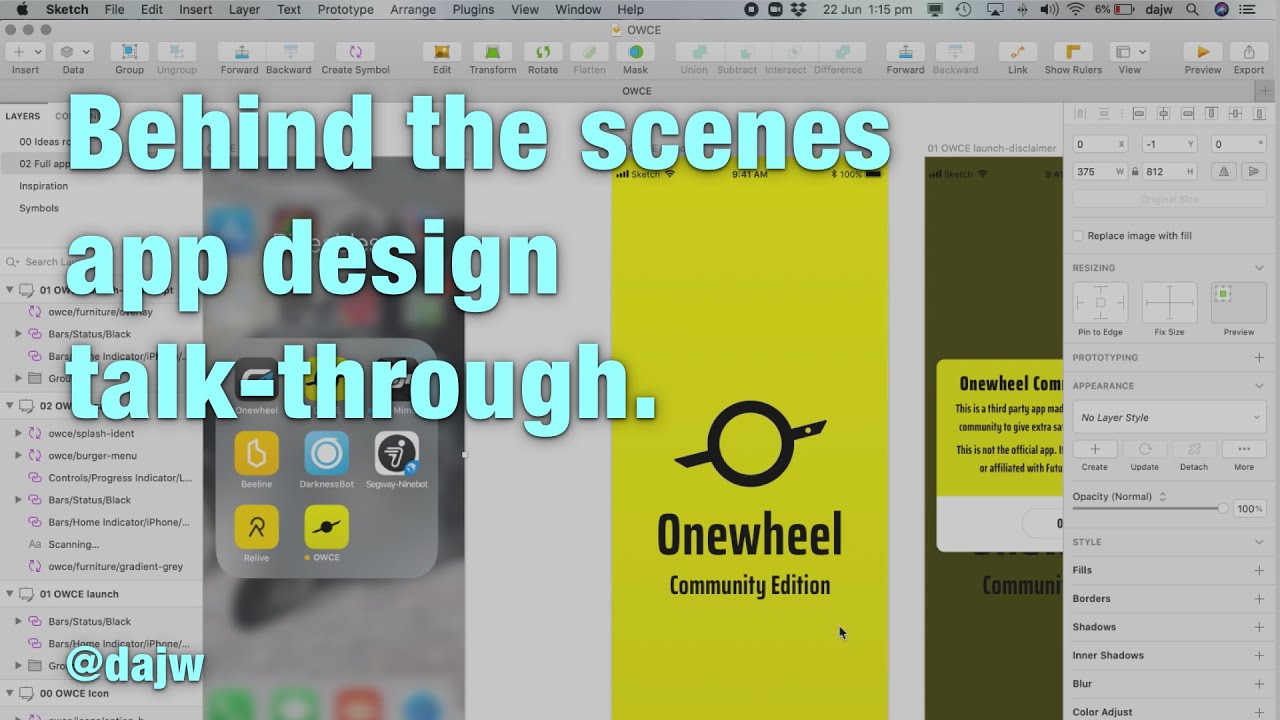This screenshot has width=1280, height=720.
Task: Toggle Show Rulers in the toolbar
Action: pyautogui.click(x=1073, y=52)
